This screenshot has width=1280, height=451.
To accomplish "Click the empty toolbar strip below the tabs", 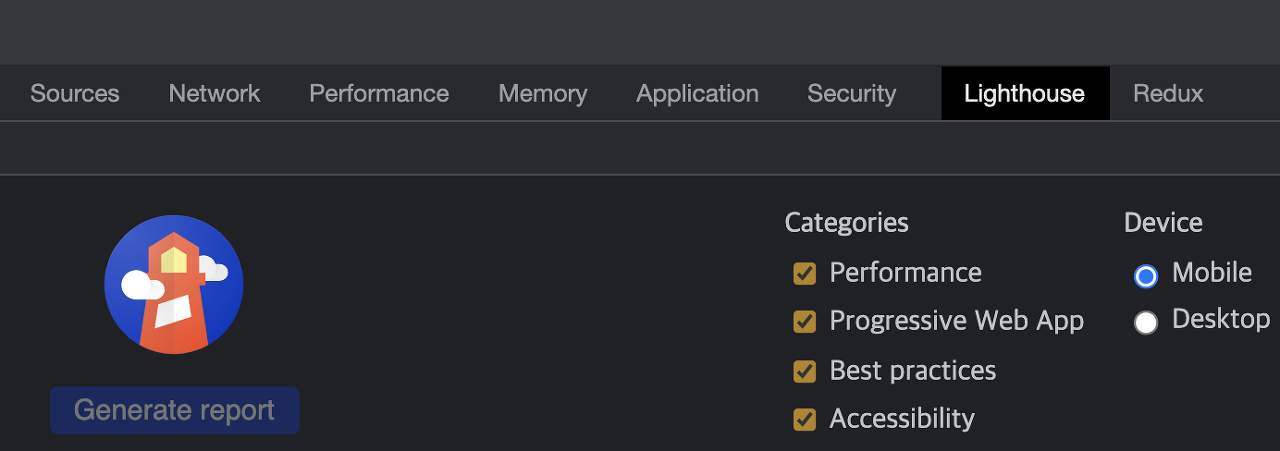I will coord(640,149).
